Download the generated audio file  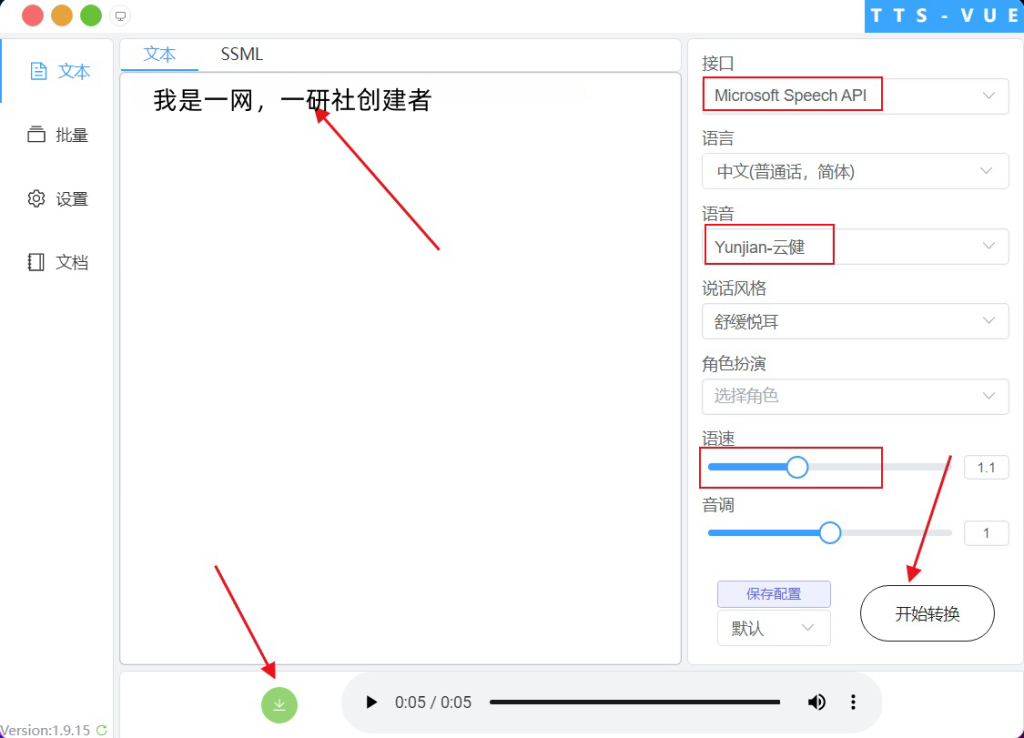coord(279,704)
